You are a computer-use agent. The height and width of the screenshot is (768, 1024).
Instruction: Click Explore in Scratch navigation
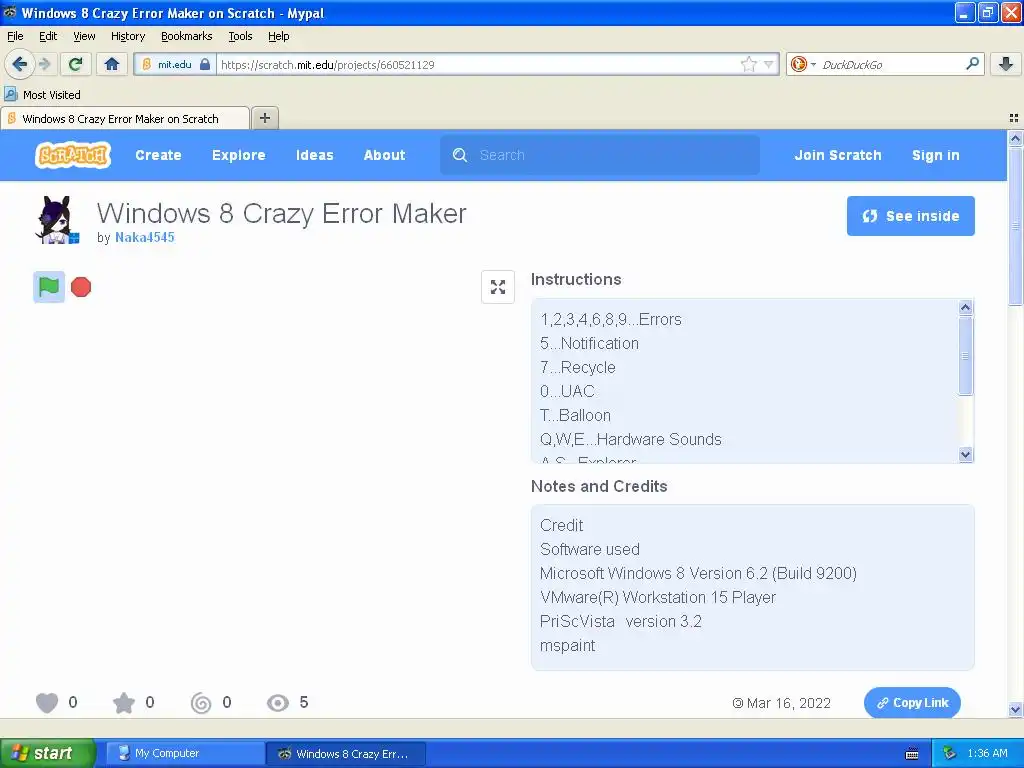click(238, 155)
